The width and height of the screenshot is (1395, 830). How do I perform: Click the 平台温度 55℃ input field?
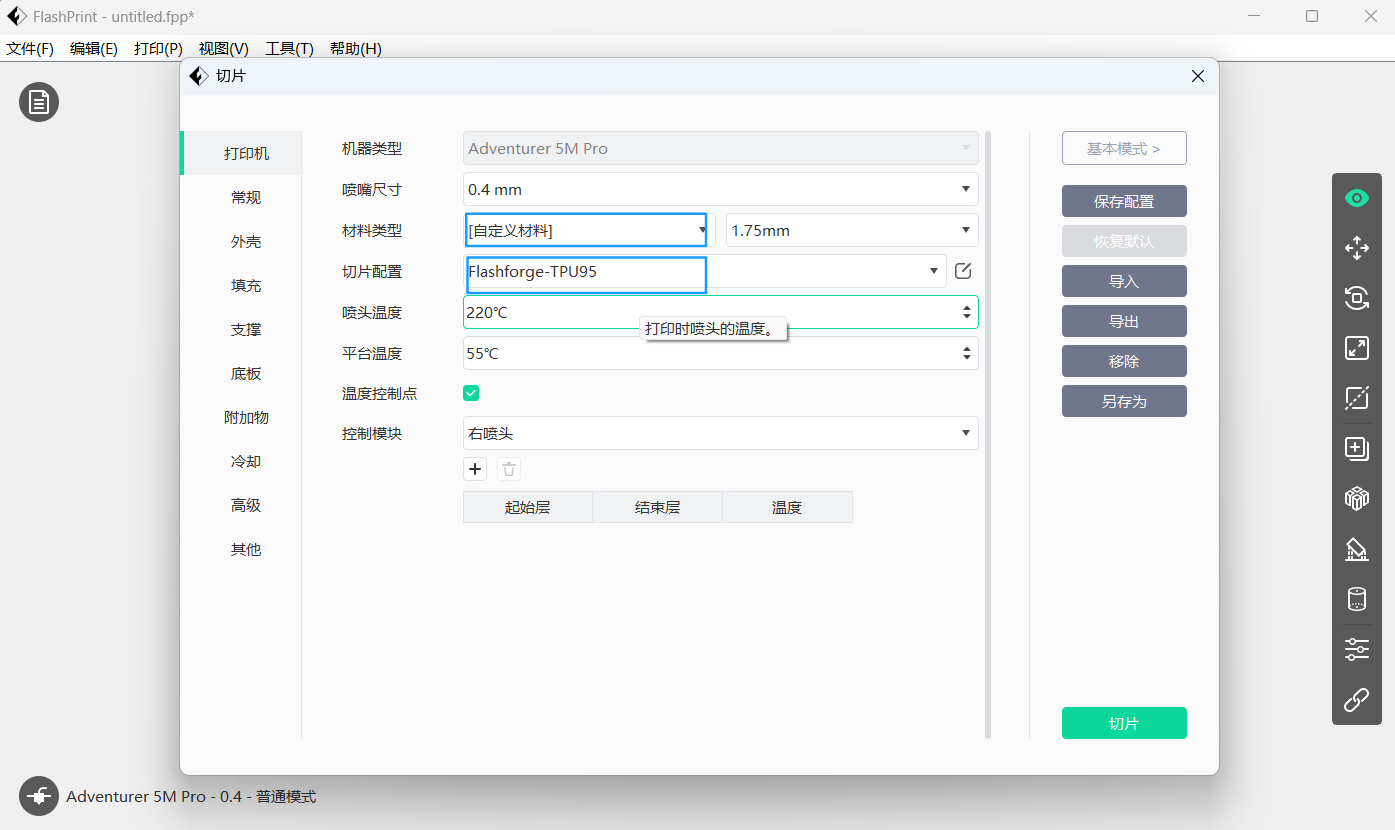click(710, 353)
